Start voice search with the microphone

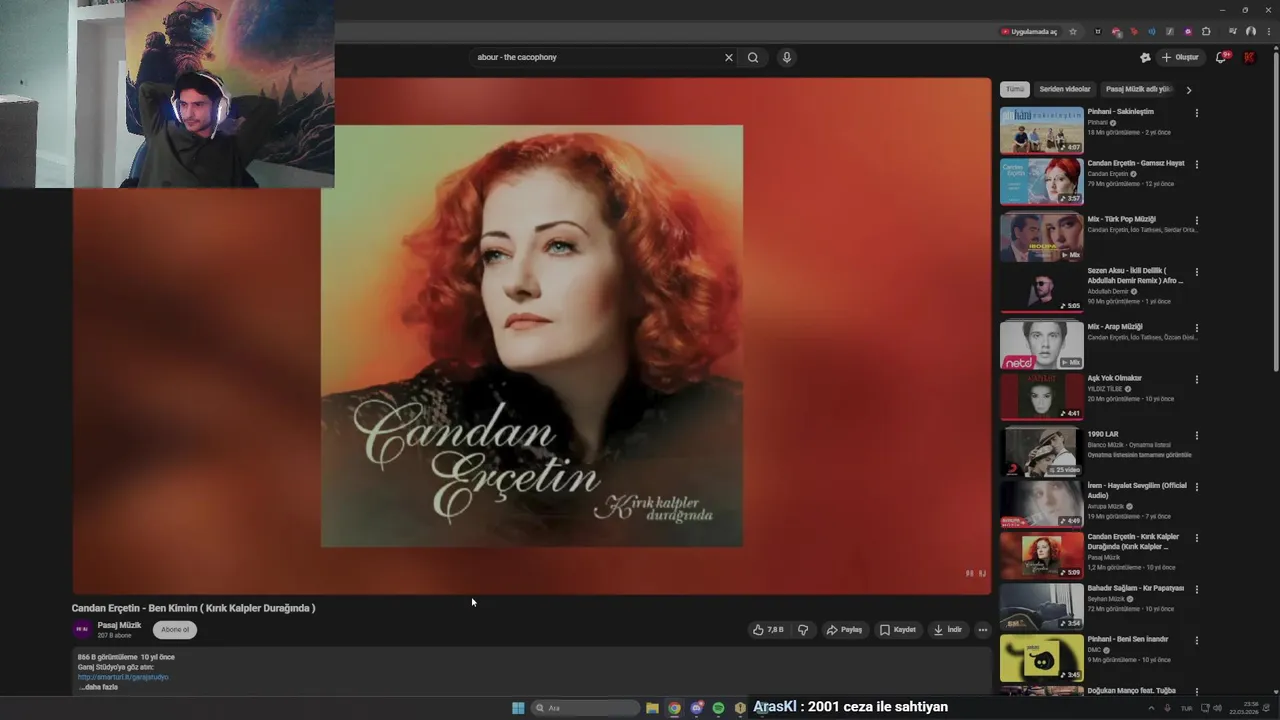point(786,57)
